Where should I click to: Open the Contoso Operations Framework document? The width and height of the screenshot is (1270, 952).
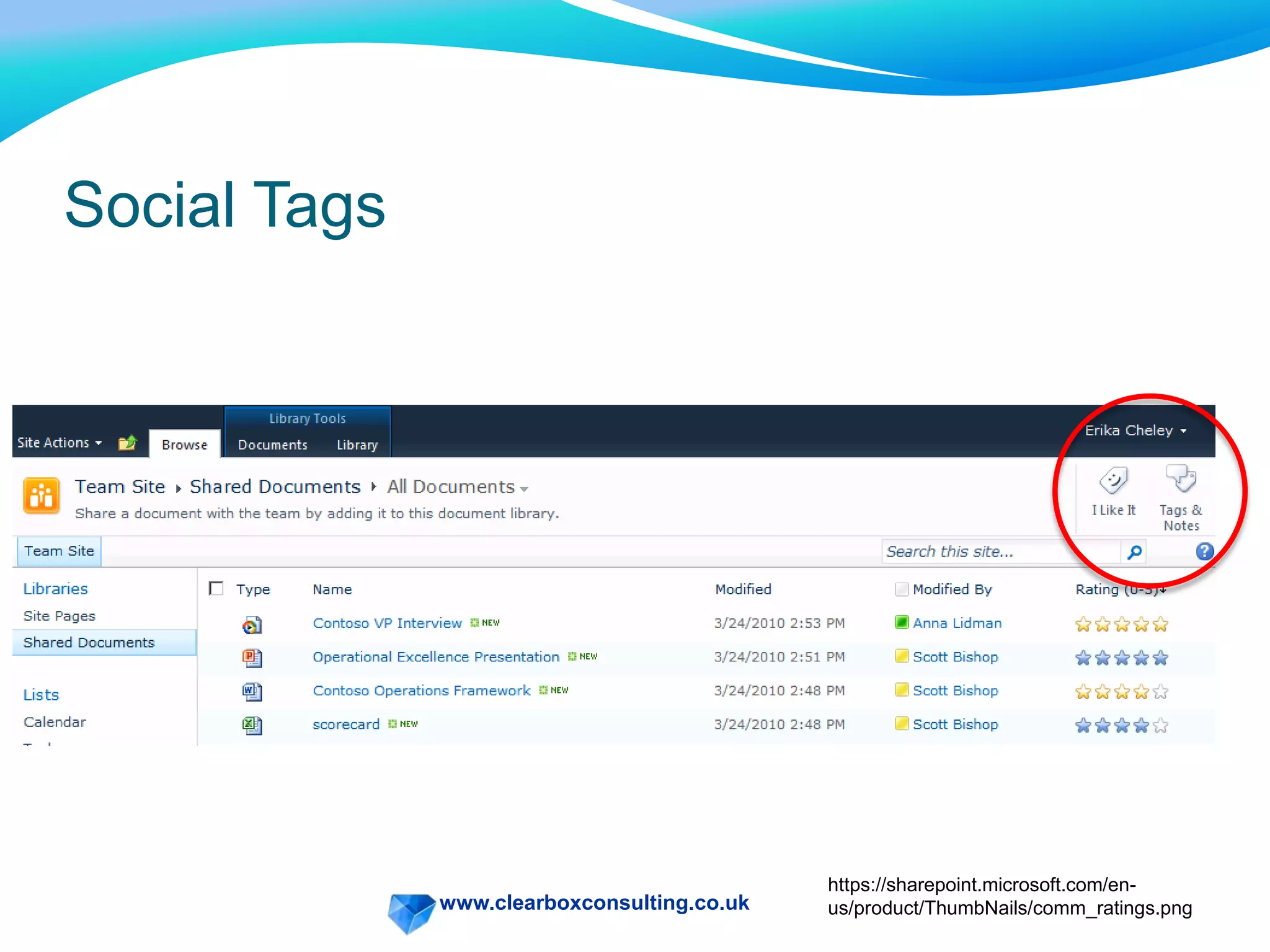(x=422, y=690)
